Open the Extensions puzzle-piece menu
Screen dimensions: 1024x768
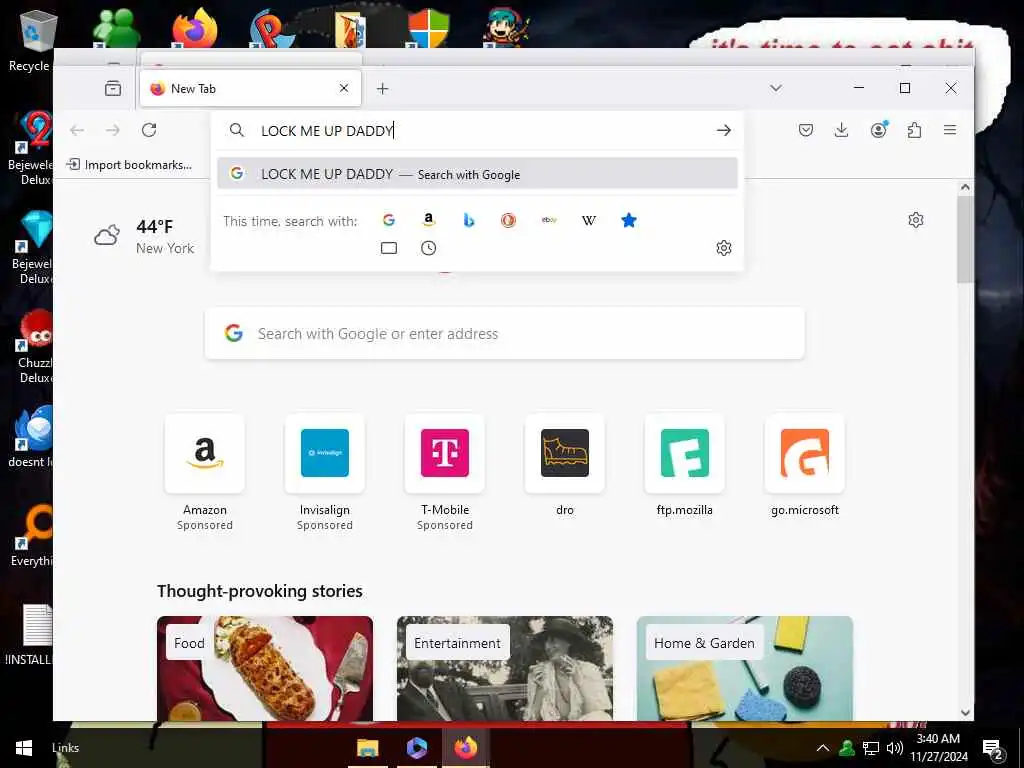point(914,130)
